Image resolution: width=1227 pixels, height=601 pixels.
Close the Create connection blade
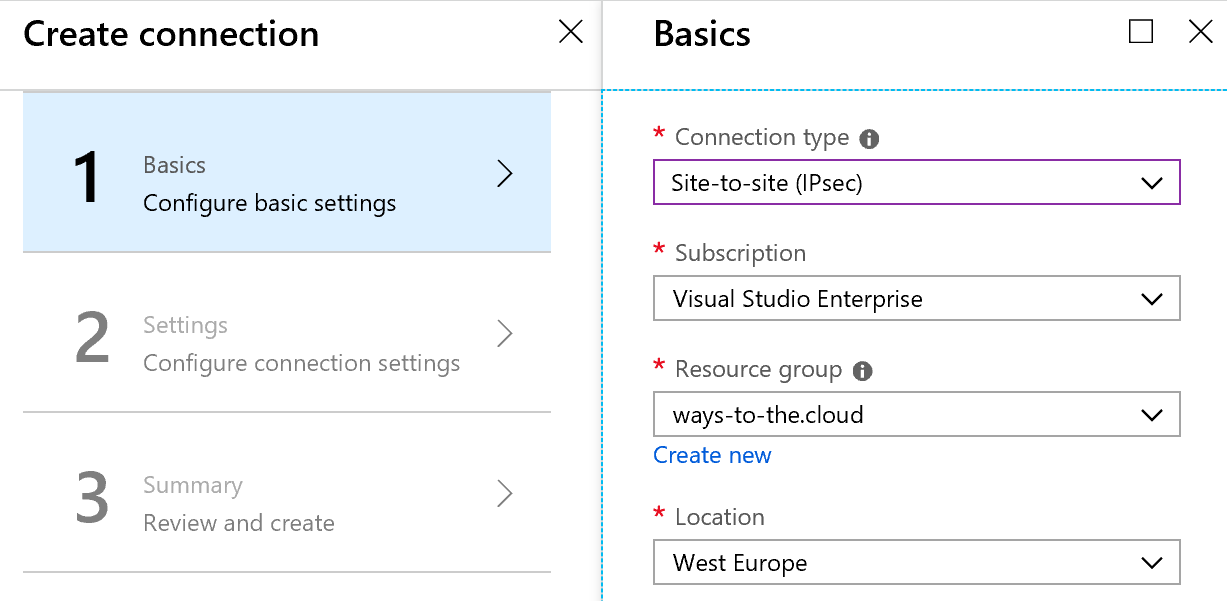pyautogui.click(x=570, y=32)
